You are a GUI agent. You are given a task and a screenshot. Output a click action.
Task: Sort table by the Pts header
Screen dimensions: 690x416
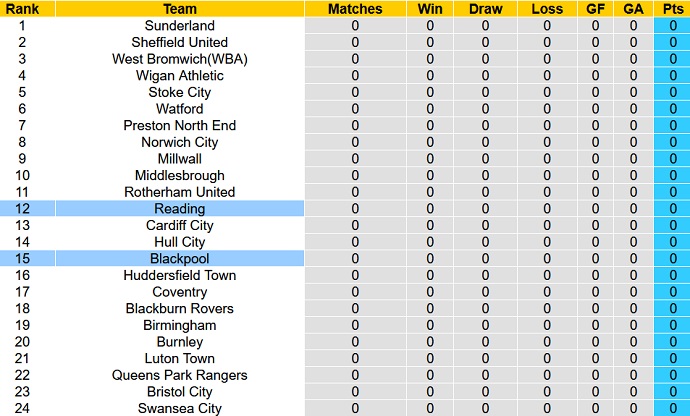[x=672, y=9]
